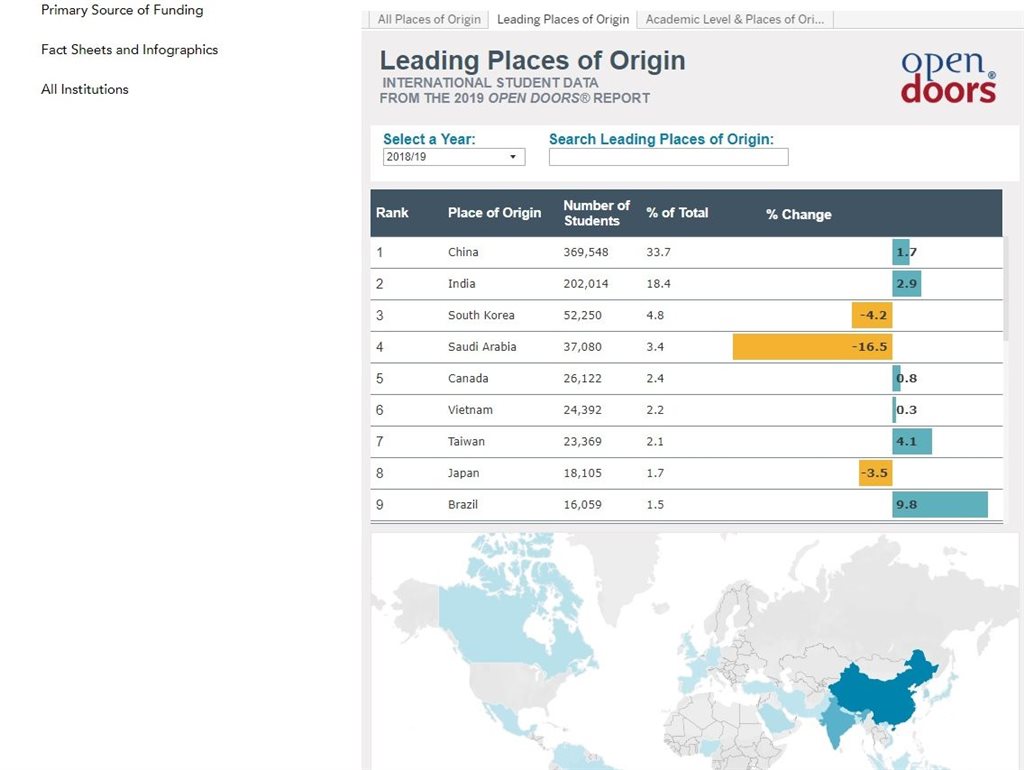
Task: Click the Open Doors logo
Action: (x=948, y=78)
